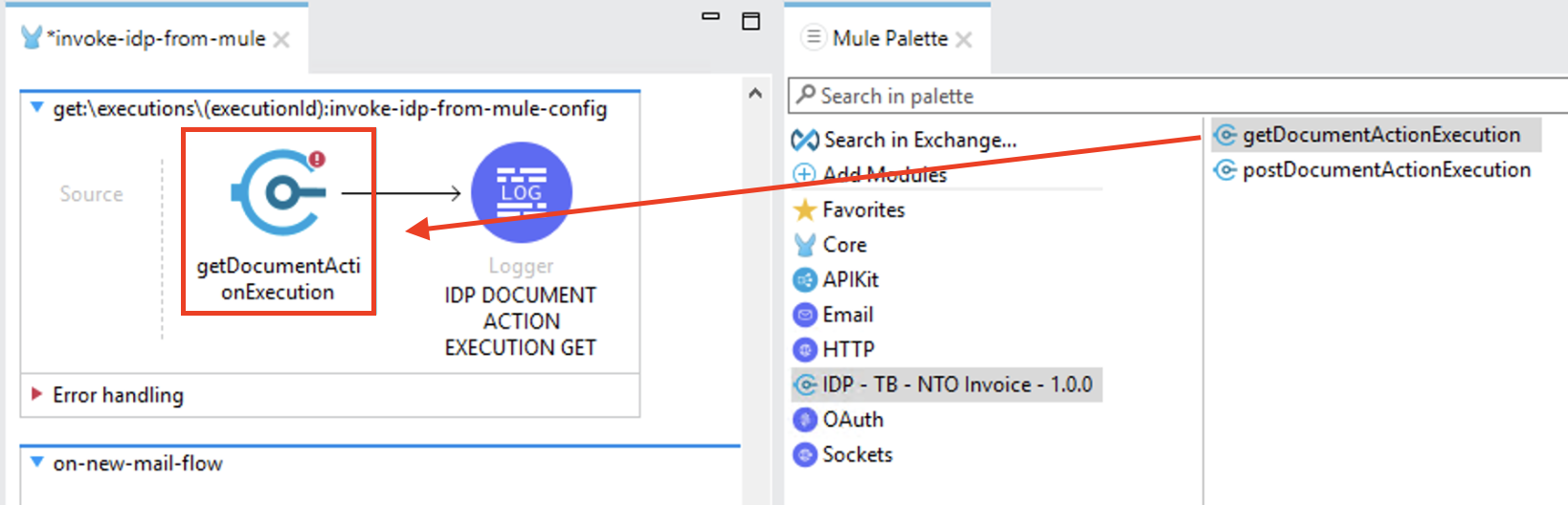Close the invoke-idp-from-mule tab
This screenshot has height=505, width=1568.
(281, 40)
